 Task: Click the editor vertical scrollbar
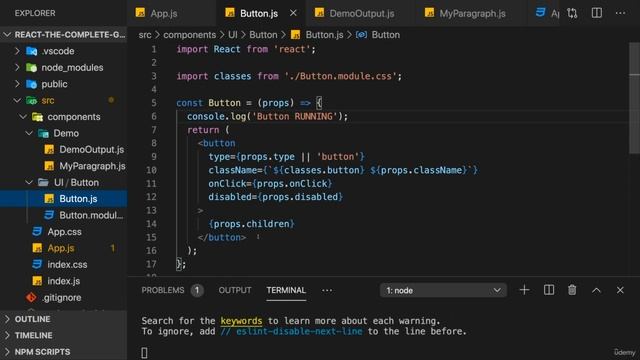[634, 98]
